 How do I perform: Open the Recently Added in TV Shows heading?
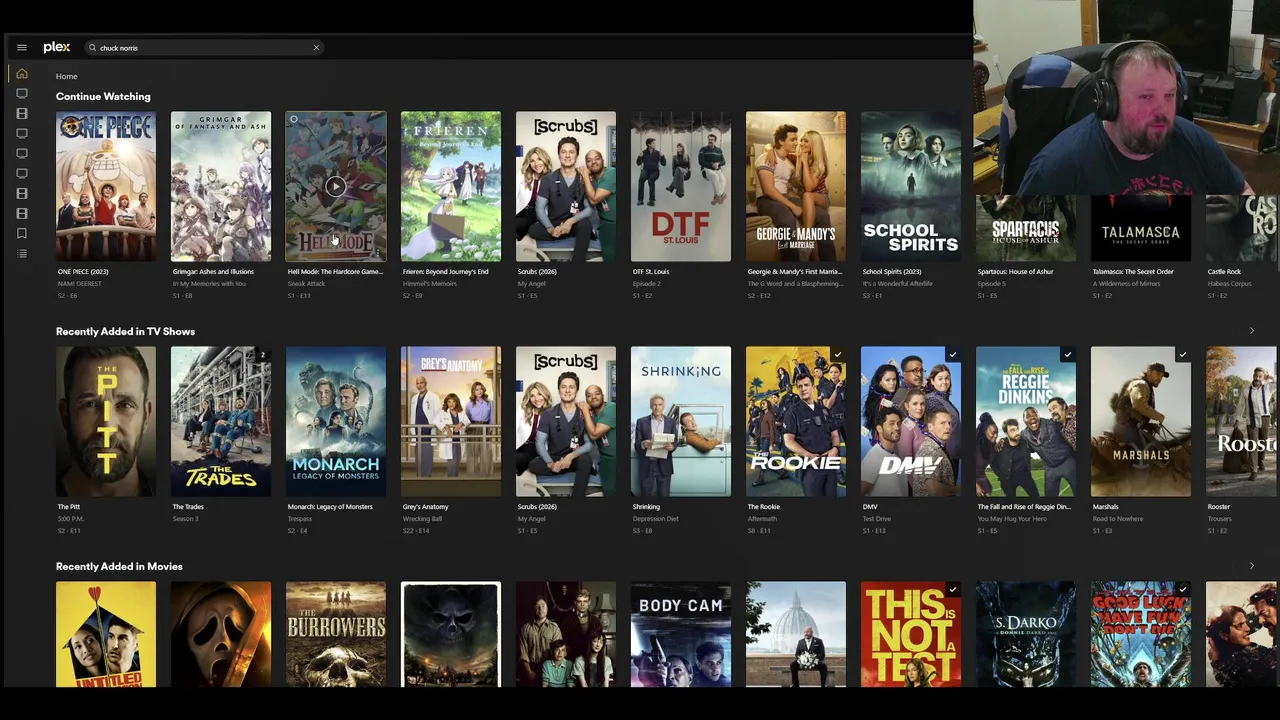pyautogui.click(x=125, y=331)
